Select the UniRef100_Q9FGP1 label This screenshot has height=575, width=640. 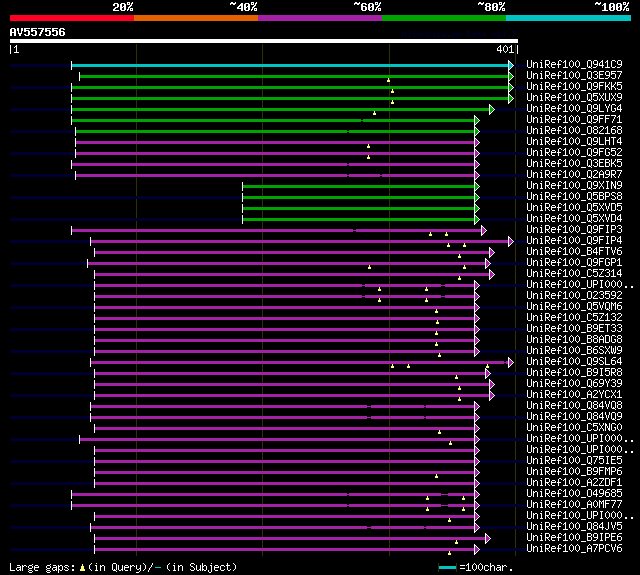(574, 263)
